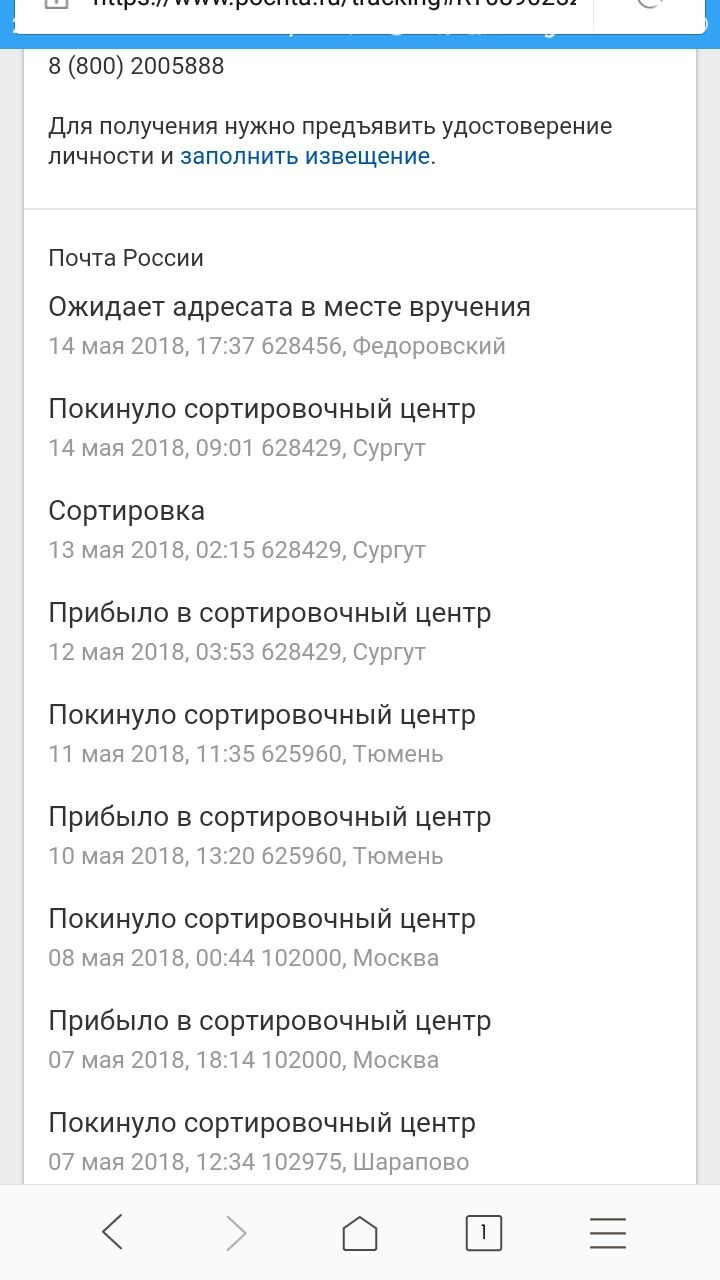The width and height of the screenshot is (720, 1280).
Task: Click the reload icon next to the address bar
Action: pos(651,8)
